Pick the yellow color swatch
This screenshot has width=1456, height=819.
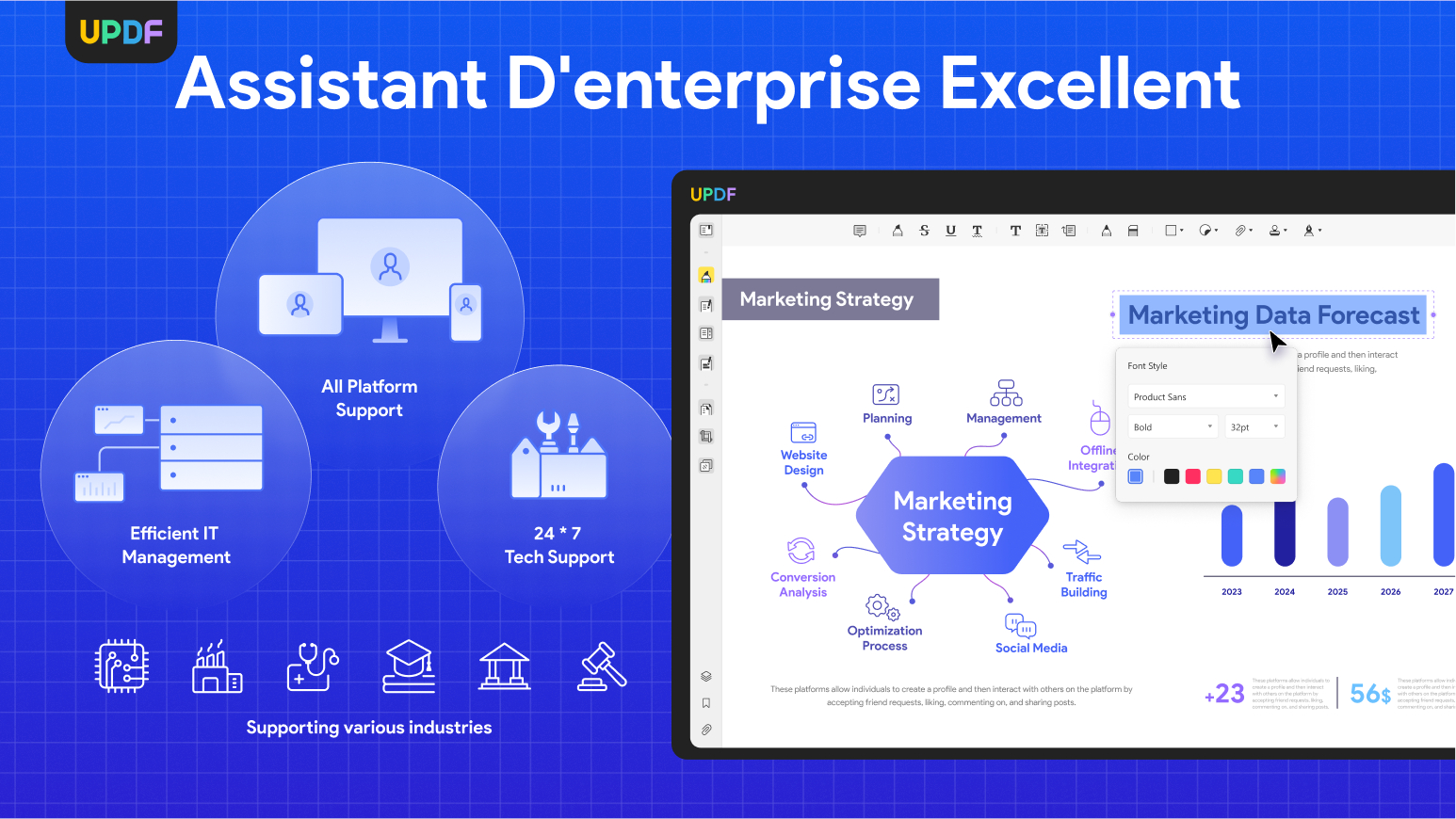point(1214,476)
